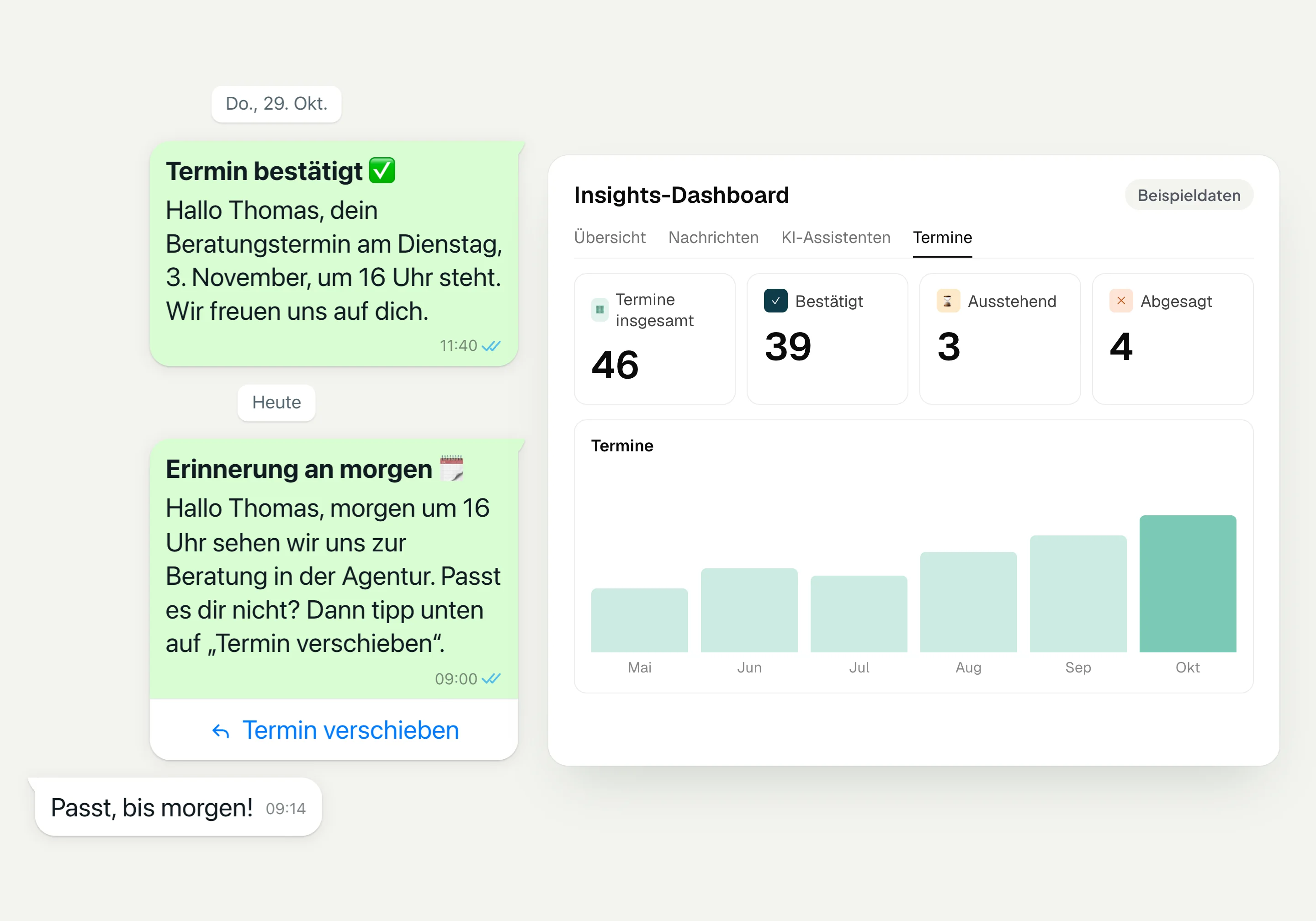Click the Beispieldaten badge
This screenshot has width=1316, height=921.
[1189, 196]
